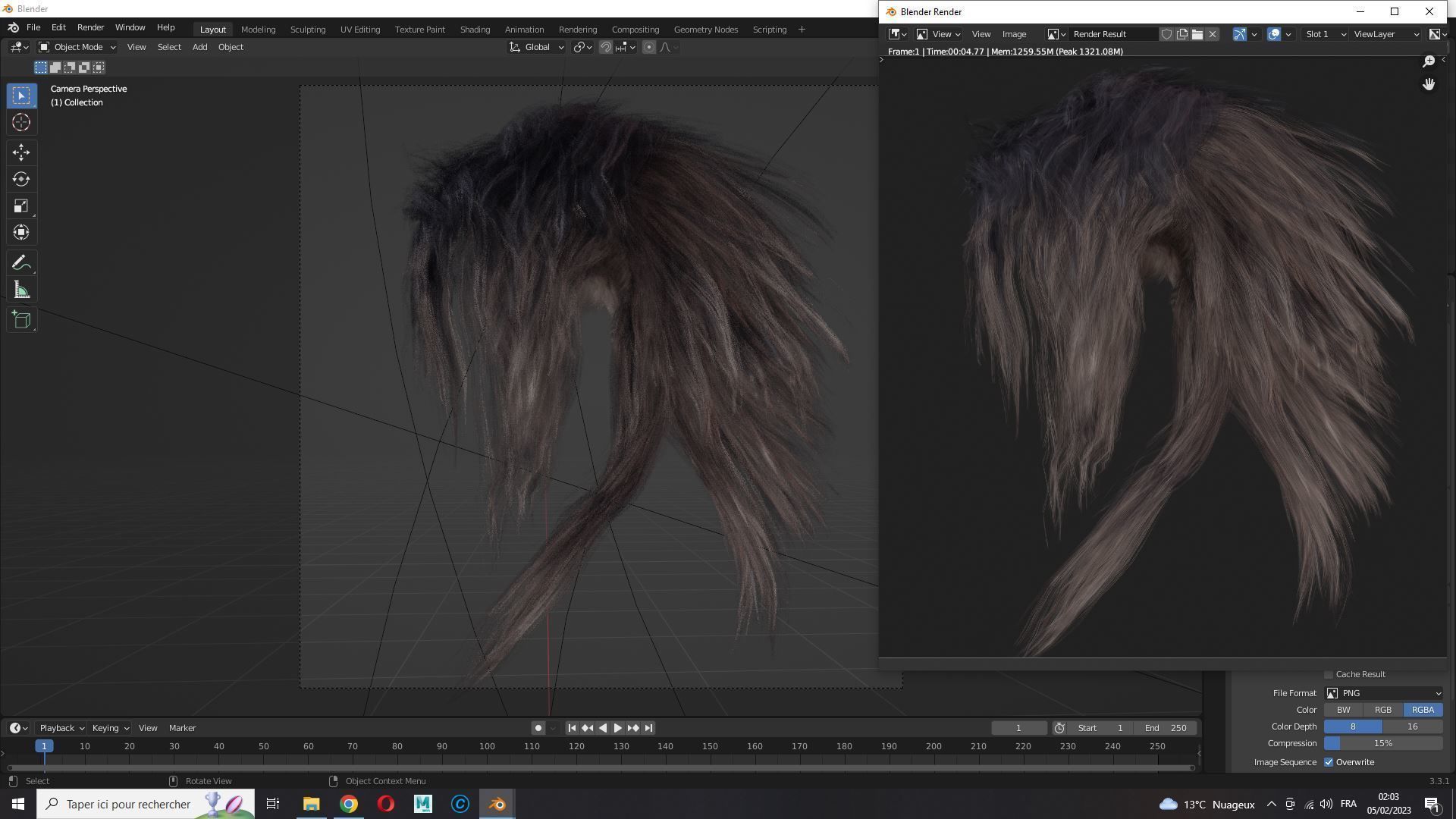This screenshot has height=819, width=1456.
Task: Select the Add Cube tool
Action: point(21,320)
